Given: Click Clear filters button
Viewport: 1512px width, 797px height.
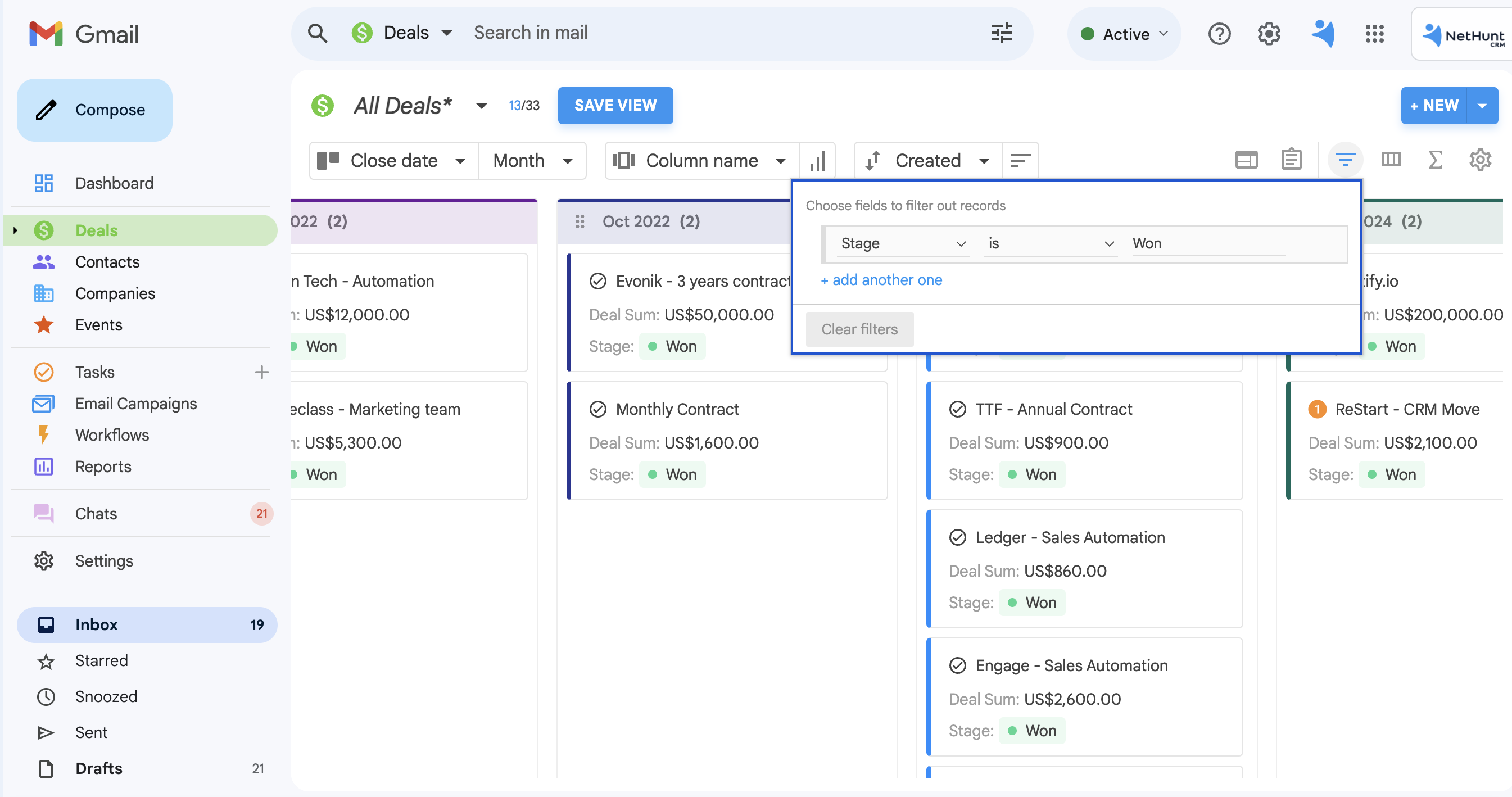Looking at the screenshot, I should [859, 329].
